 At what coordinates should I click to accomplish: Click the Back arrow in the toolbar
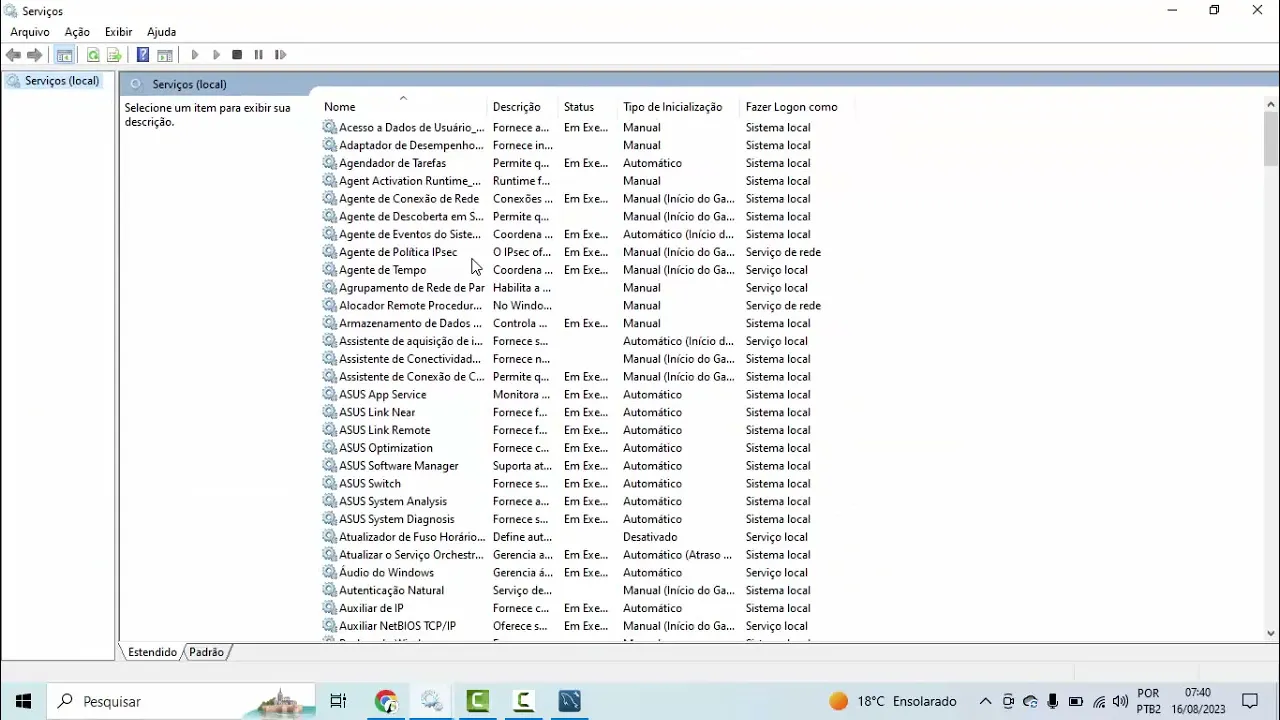pyautogui.click(x=13, y=55)
